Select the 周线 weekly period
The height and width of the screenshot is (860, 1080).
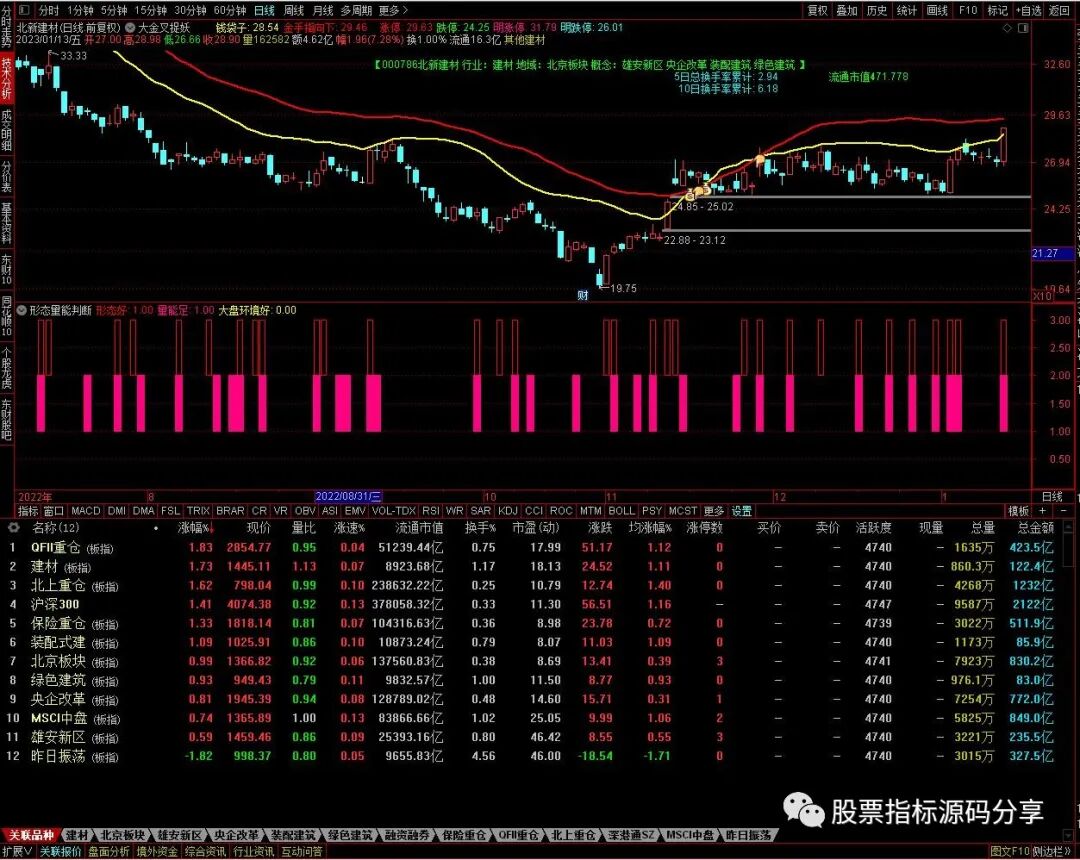[x=294, y=10]
